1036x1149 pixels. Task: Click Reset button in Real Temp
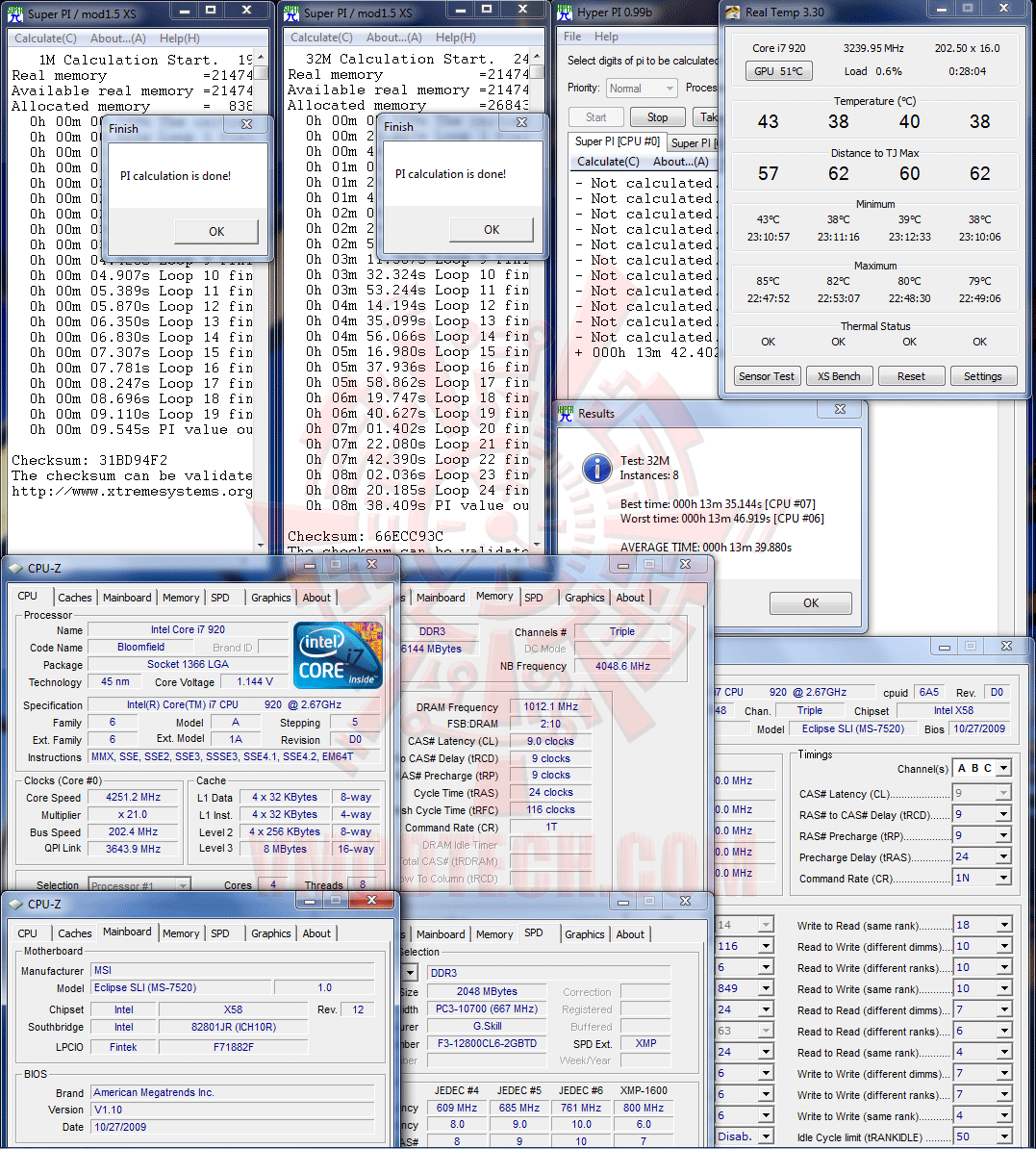pos(911,376)
